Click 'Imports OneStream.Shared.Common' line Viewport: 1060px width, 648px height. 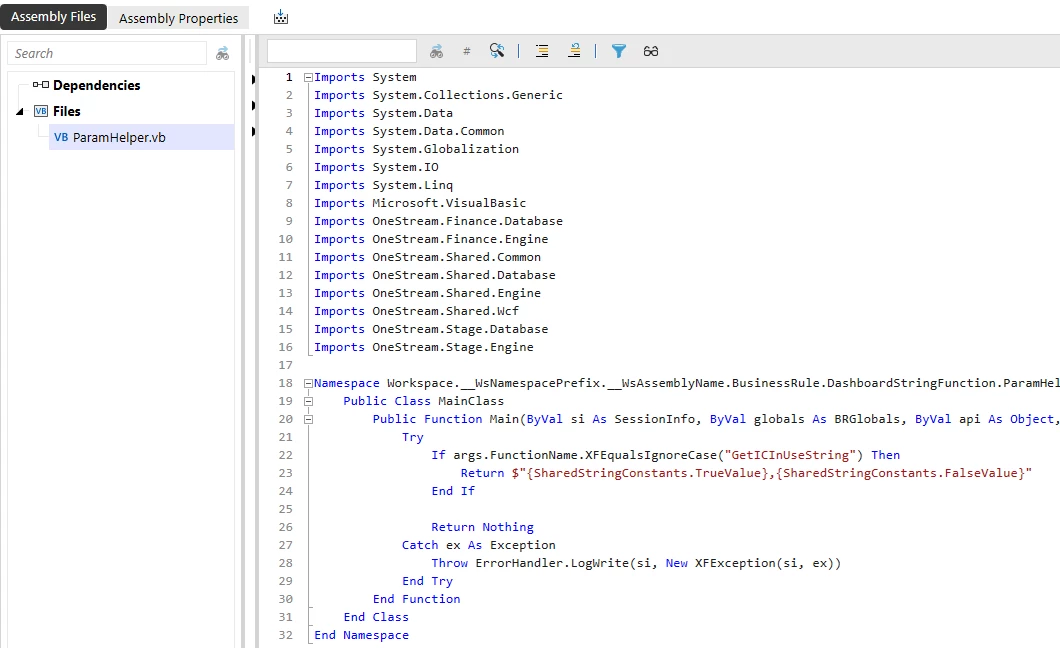coord(427,257)
